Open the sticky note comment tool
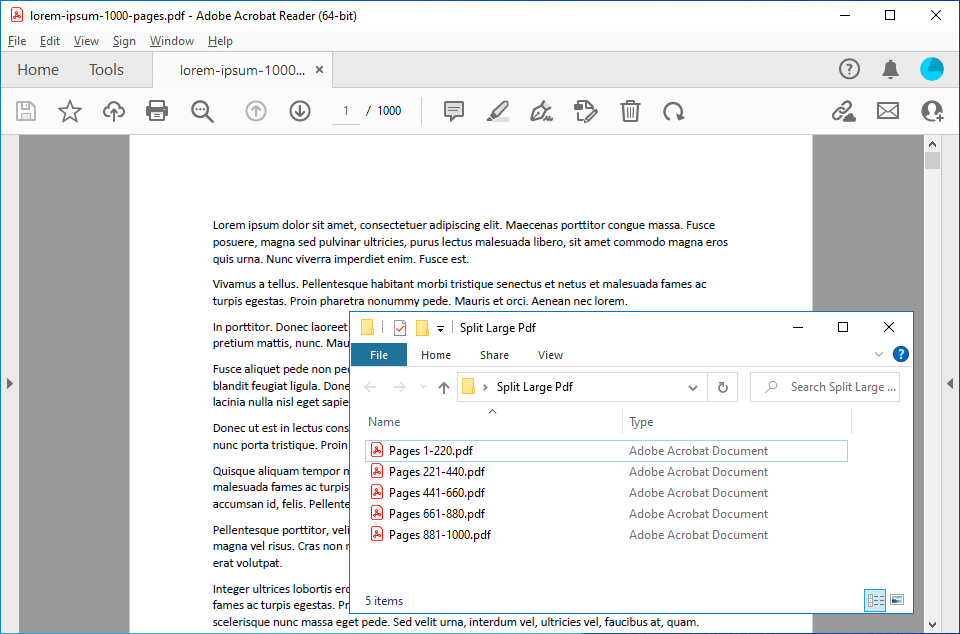The height and width of the screenshot is (634, 960). pos(454,111)
